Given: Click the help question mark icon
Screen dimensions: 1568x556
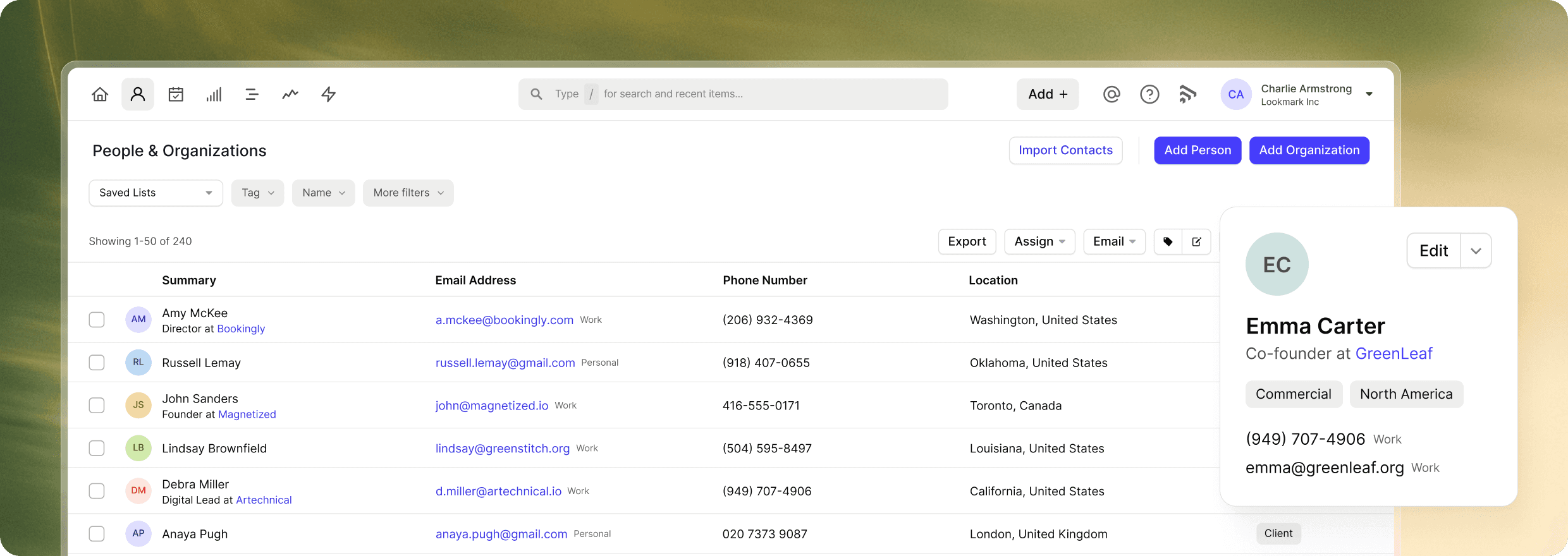Looking at the screenshot, I should tap(1149, 94).
